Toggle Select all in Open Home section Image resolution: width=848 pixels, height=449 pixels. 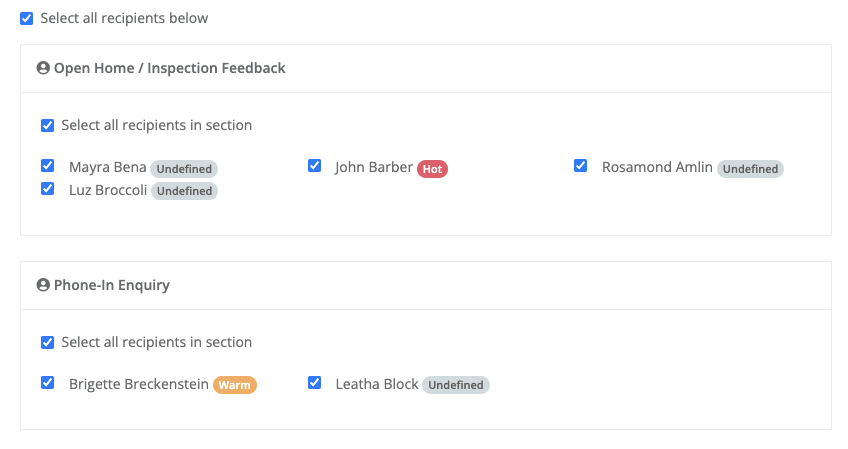point(48,126)
